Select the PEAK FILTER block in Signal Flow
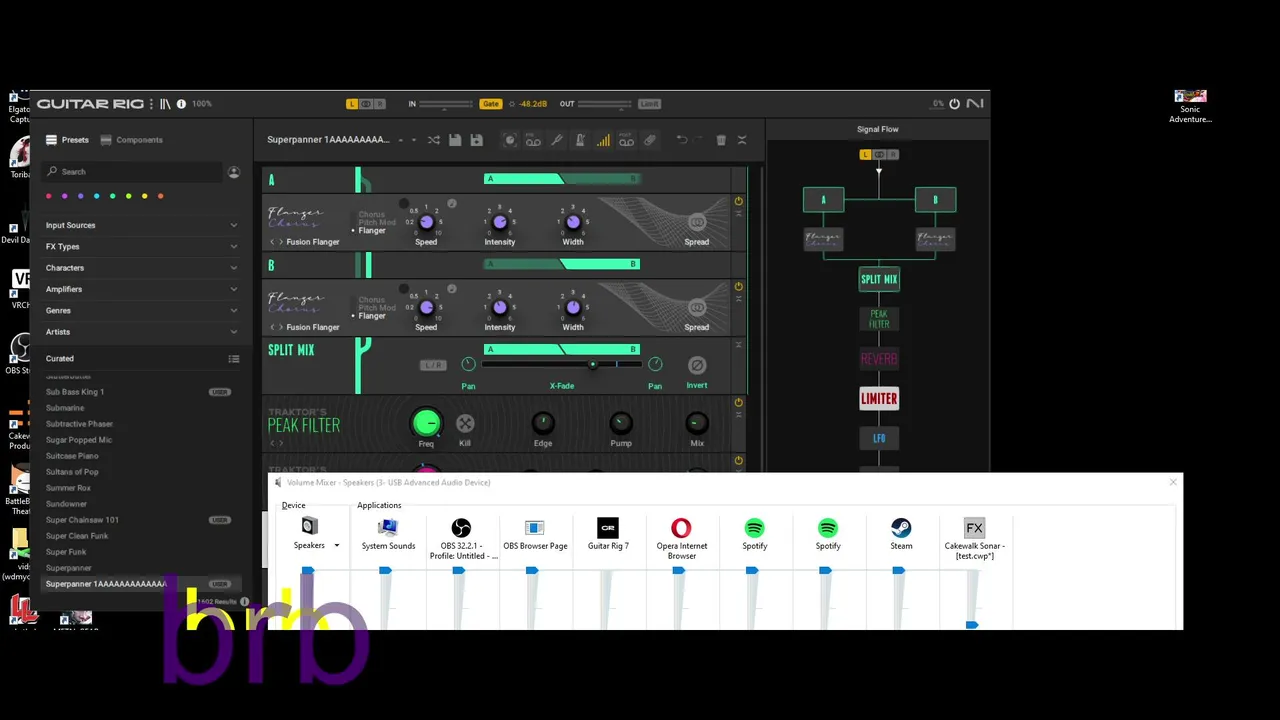The image size is (1280, 720). [879, 319]
